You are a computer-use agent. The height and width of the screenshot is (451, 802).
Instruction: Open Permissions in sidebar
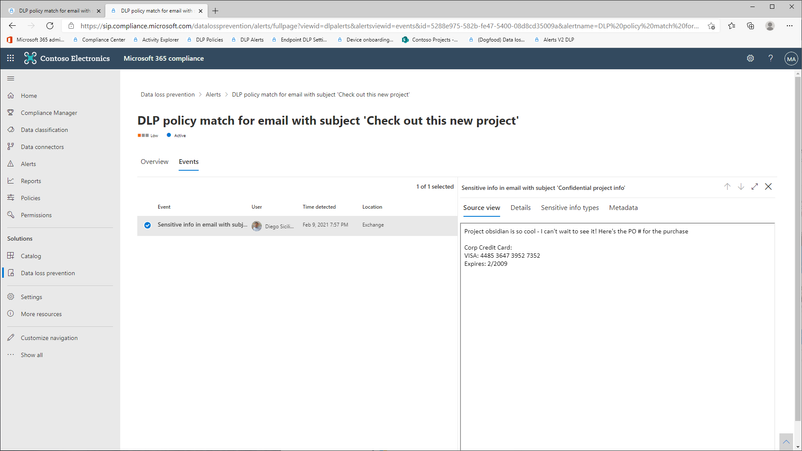(x=36, y=215)
